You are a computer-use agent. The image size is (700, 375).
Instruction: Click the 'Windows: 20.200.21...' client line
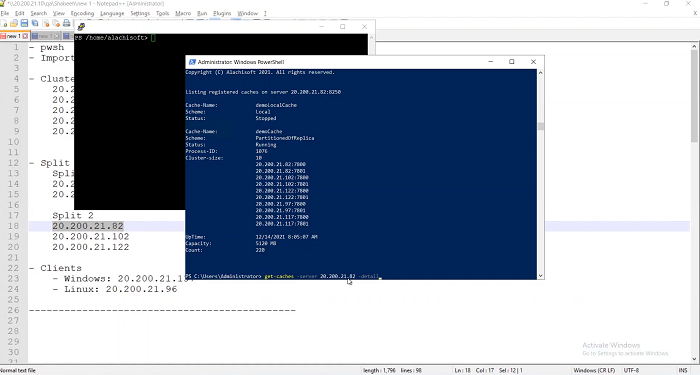click(124, 279)
